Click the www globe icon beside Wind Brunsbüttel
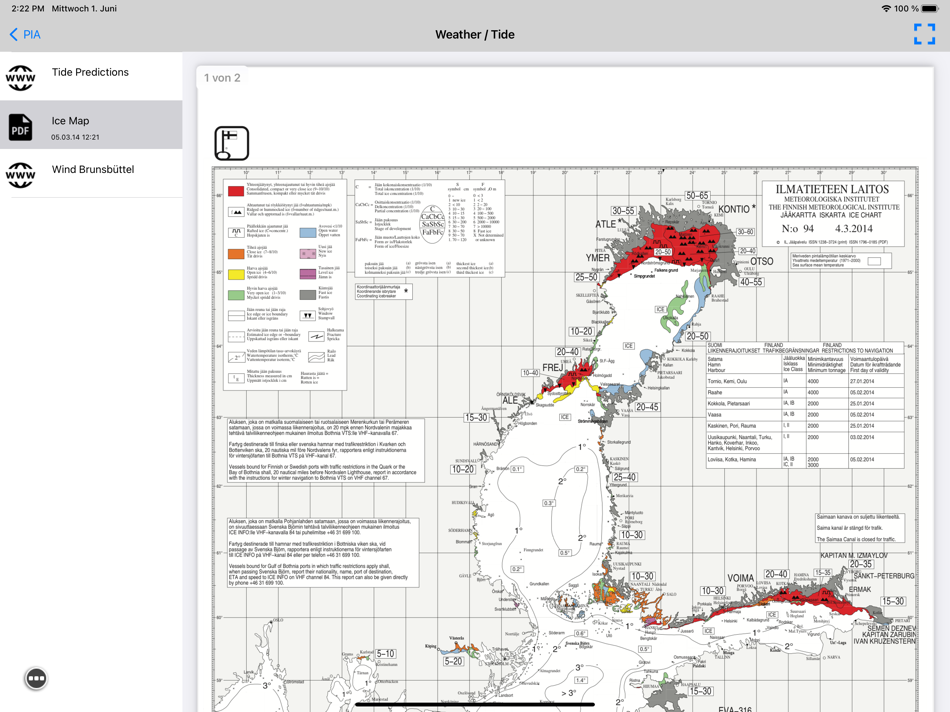This screenshot has width=950, height=712. pos(21,175)
